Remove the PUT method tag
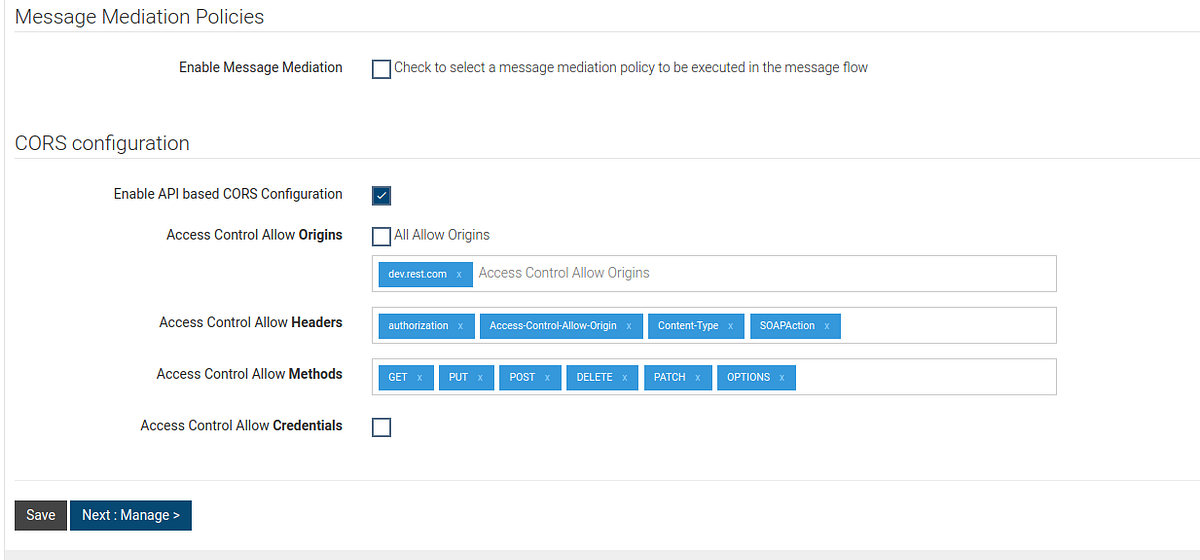This screenshot has height=560, width=1200. (480, 378)
